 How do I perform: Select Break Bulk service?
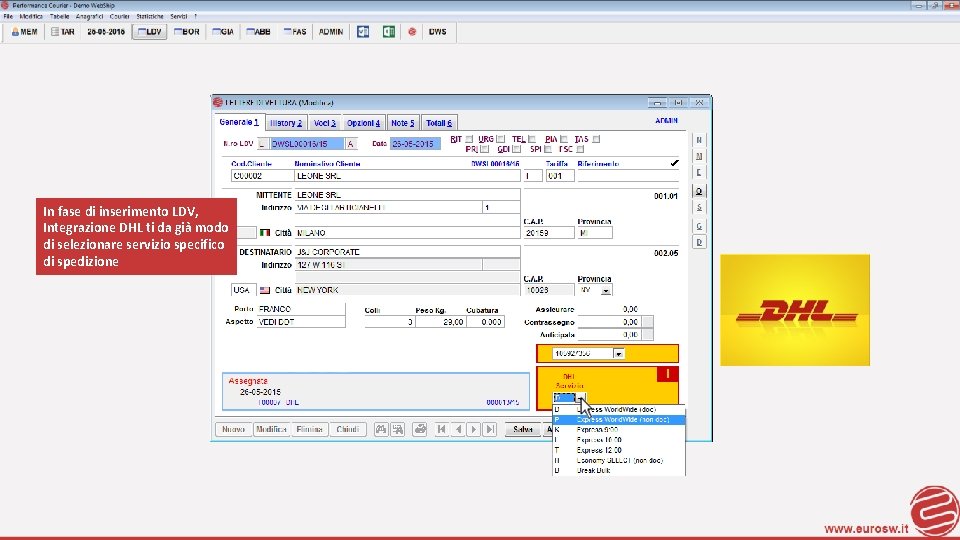coord(619,470)
